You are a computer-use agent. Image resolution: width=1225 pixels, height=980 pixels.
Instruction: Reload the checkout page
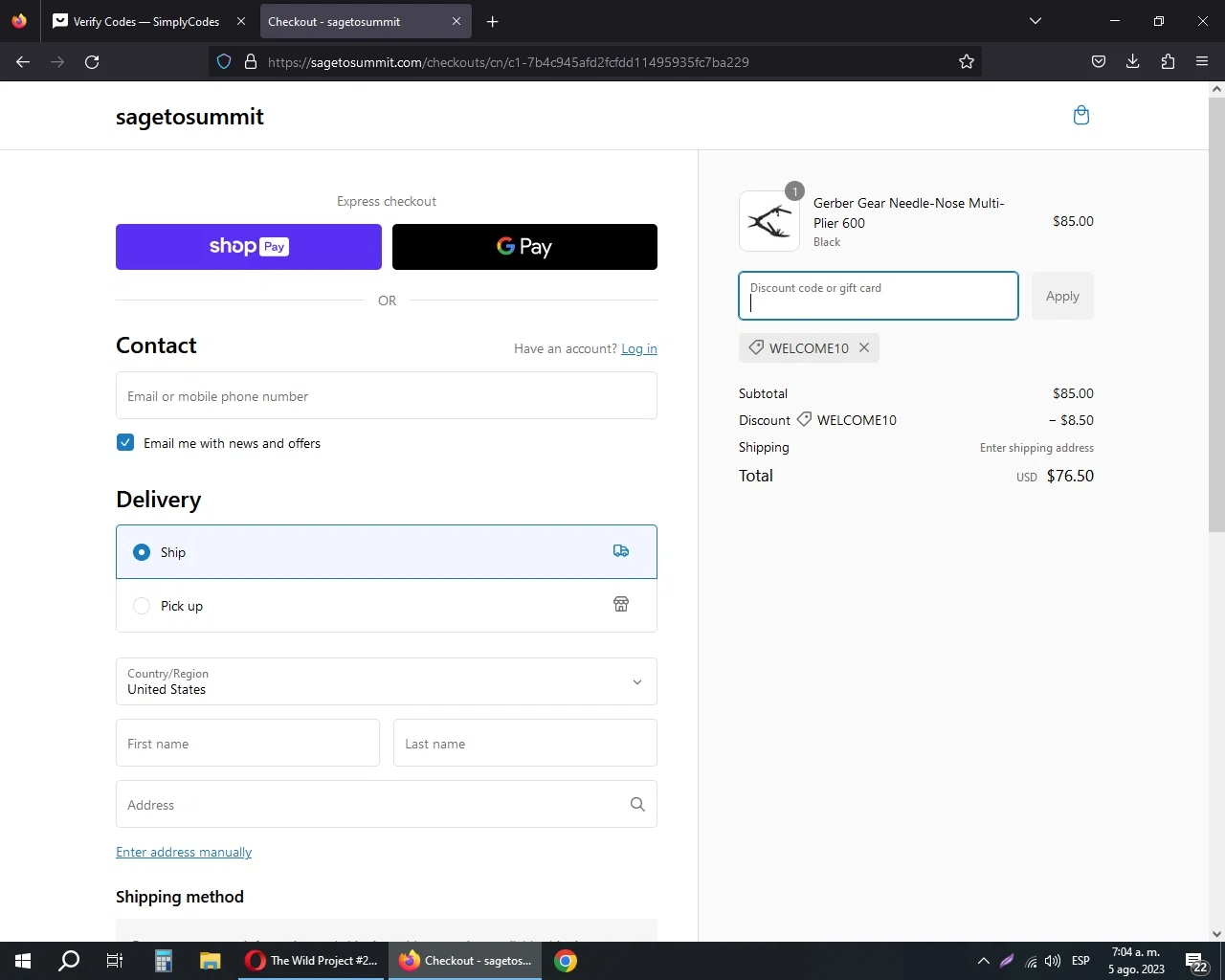pyautogui.click(x=92, y=62)
